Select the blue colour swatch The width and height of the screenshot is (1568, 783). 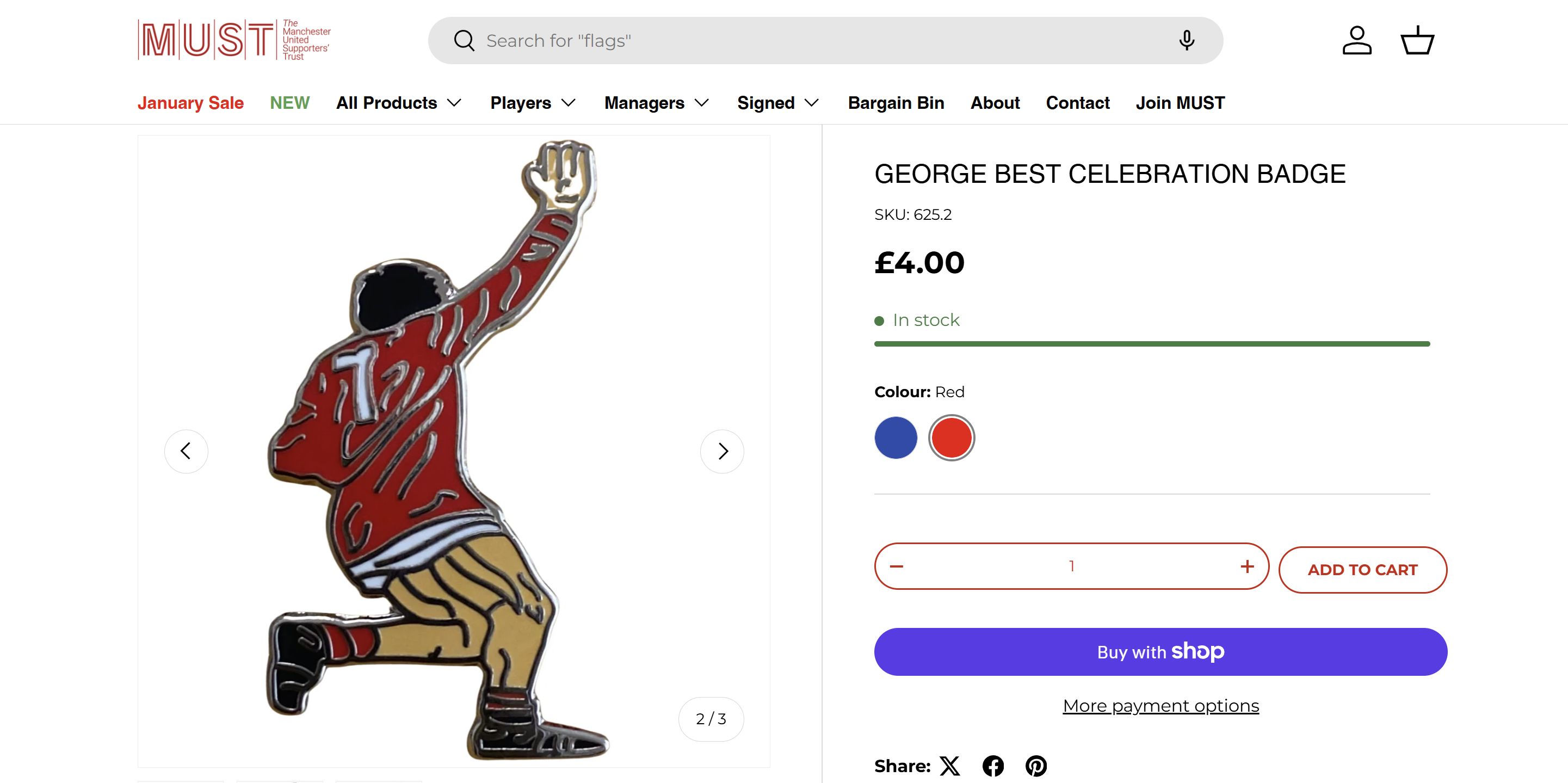[896, 438]
